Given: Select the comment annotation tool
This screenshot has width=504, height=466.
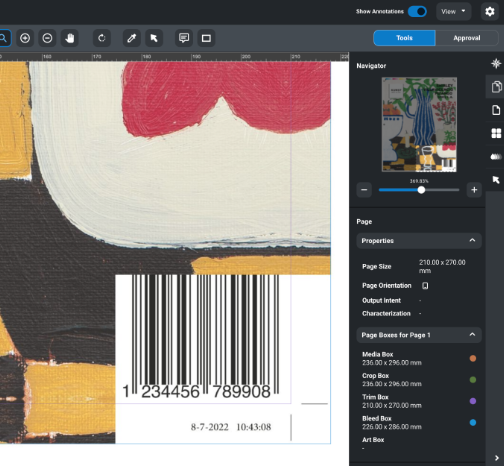Looking at the screenshot, I should click(184, 38).
